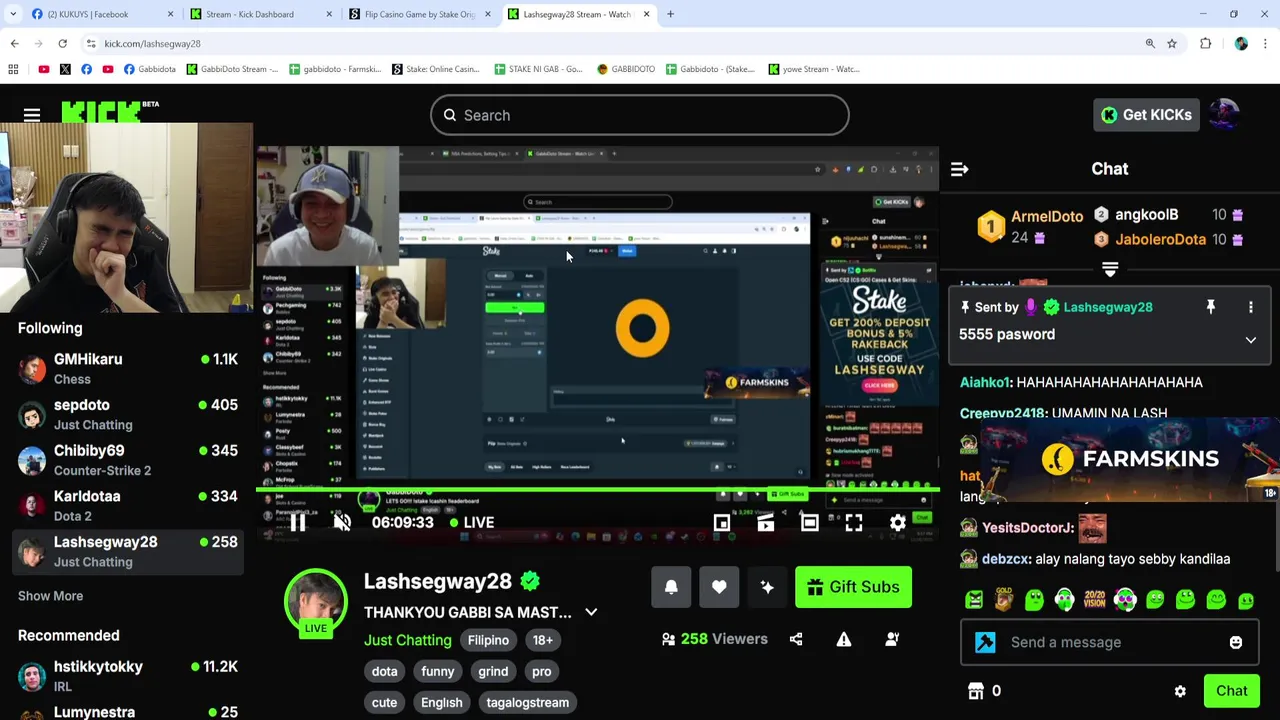Click the Send a message input
Screen dimensions: 1280x720
pyautogui.click(x=1110, y=642)
